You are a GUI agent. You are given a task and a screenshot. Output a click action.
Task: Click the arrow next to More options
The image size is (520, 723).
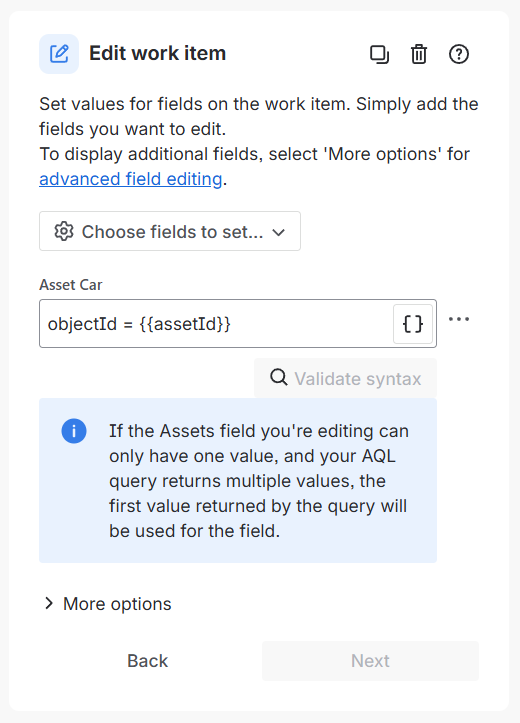(x=48, y=604)
